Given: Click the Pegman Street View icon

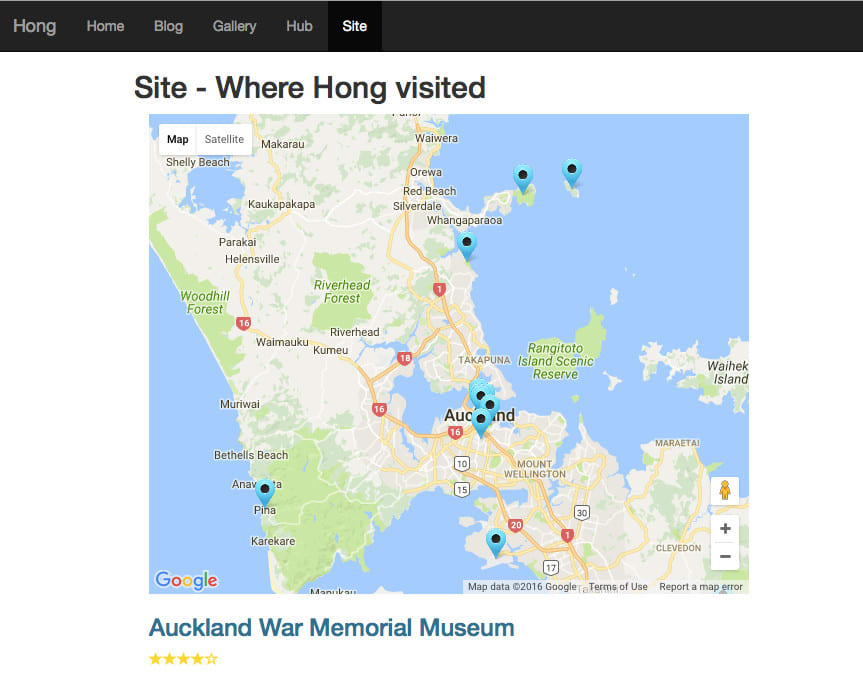Looking at the screenshot, I should point(725,490).
